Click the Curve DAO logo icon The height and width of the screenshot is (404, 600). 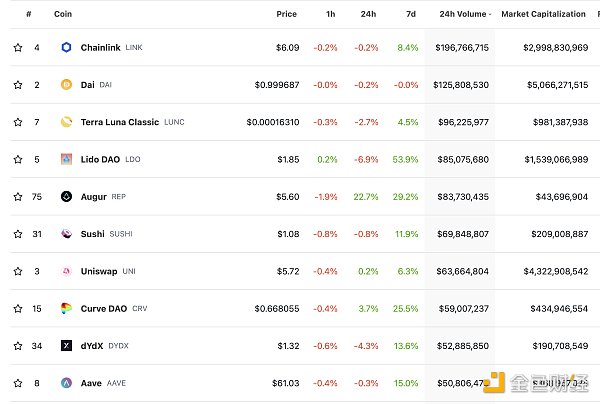[67, 308]
